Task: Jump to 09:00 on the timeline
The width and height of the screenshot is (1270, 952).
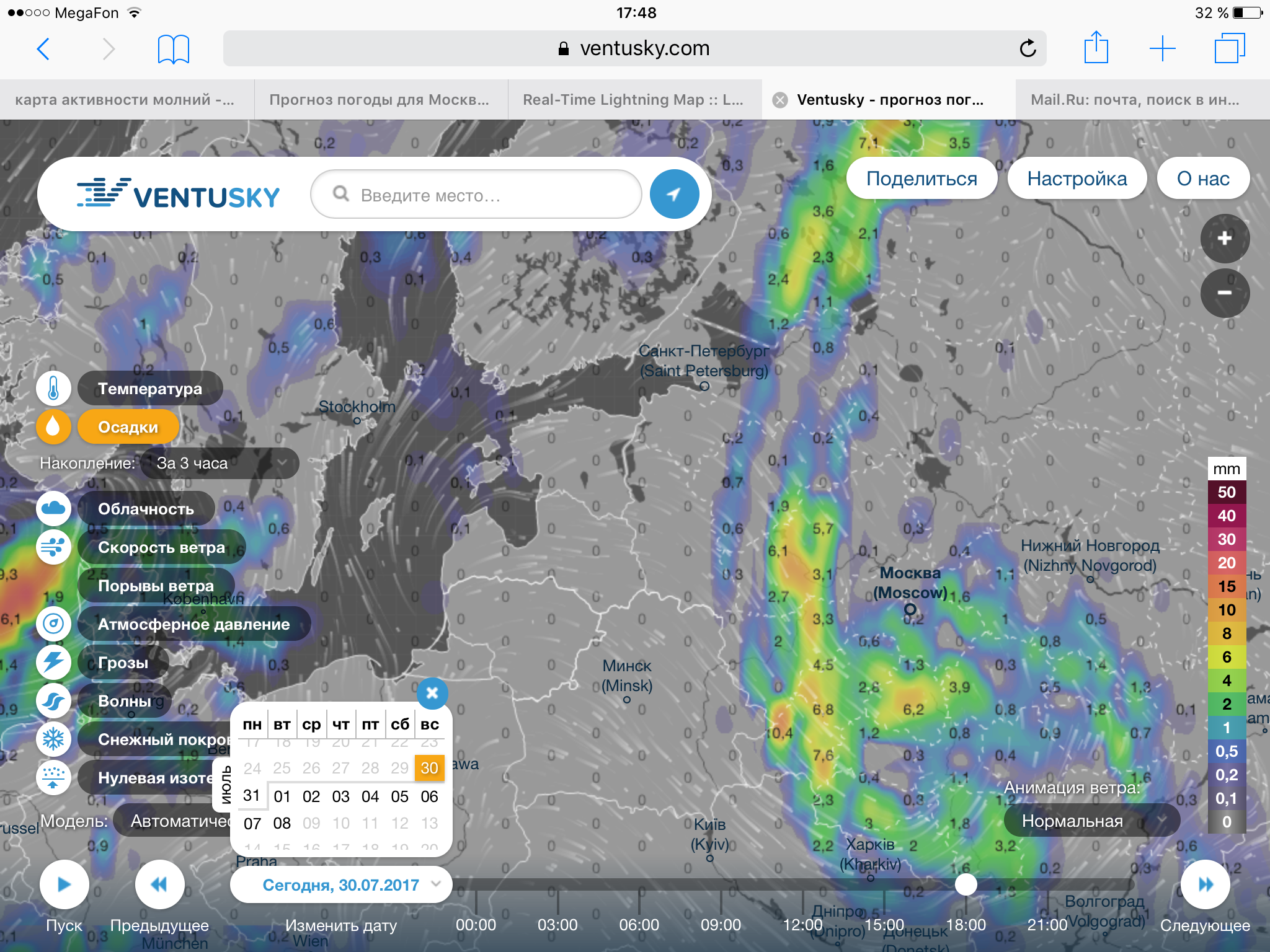Action: pyautogui.click(x=721, y=925)
